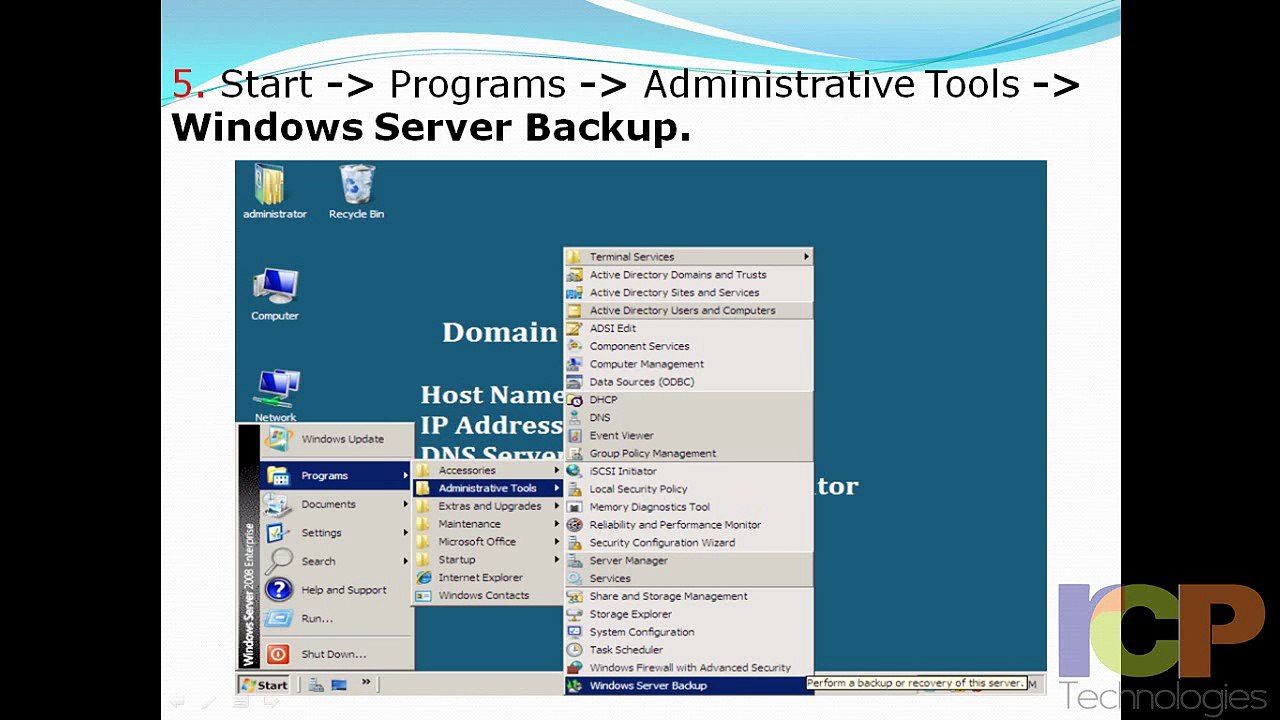Screen dimensions: 1280x720
Task: Expand the Administrative Tools submenu arrow
Action: [557, 488]
